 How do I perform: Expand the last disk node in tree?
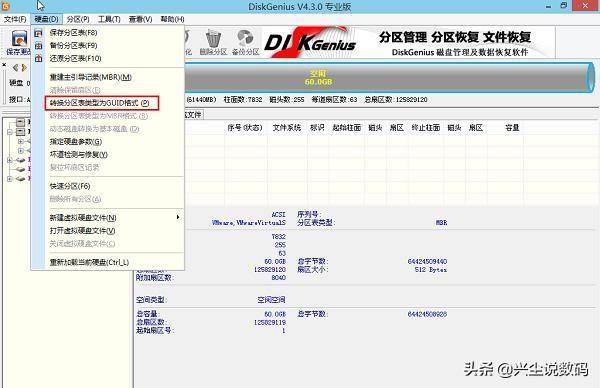click(x=10, y=179)
